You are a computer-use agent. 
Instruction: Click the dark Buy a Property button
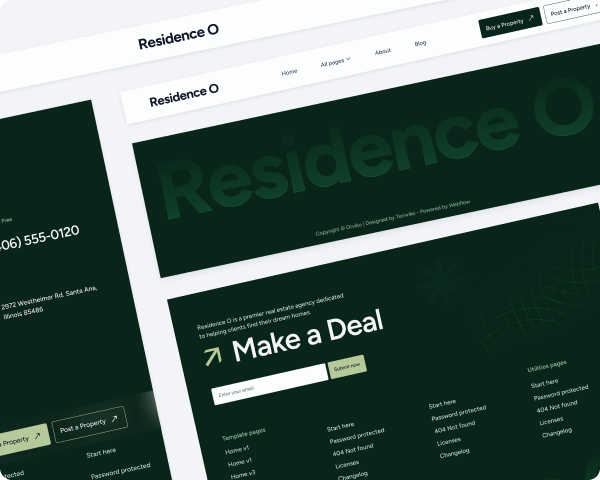[510, 23]
